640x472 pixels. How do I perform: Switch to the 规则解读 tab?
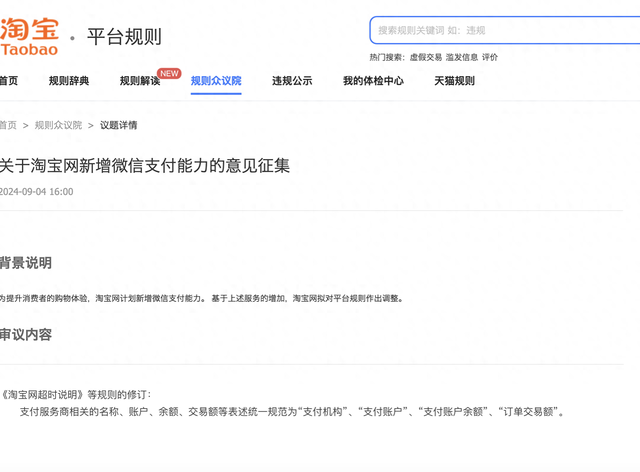[139, 81]
